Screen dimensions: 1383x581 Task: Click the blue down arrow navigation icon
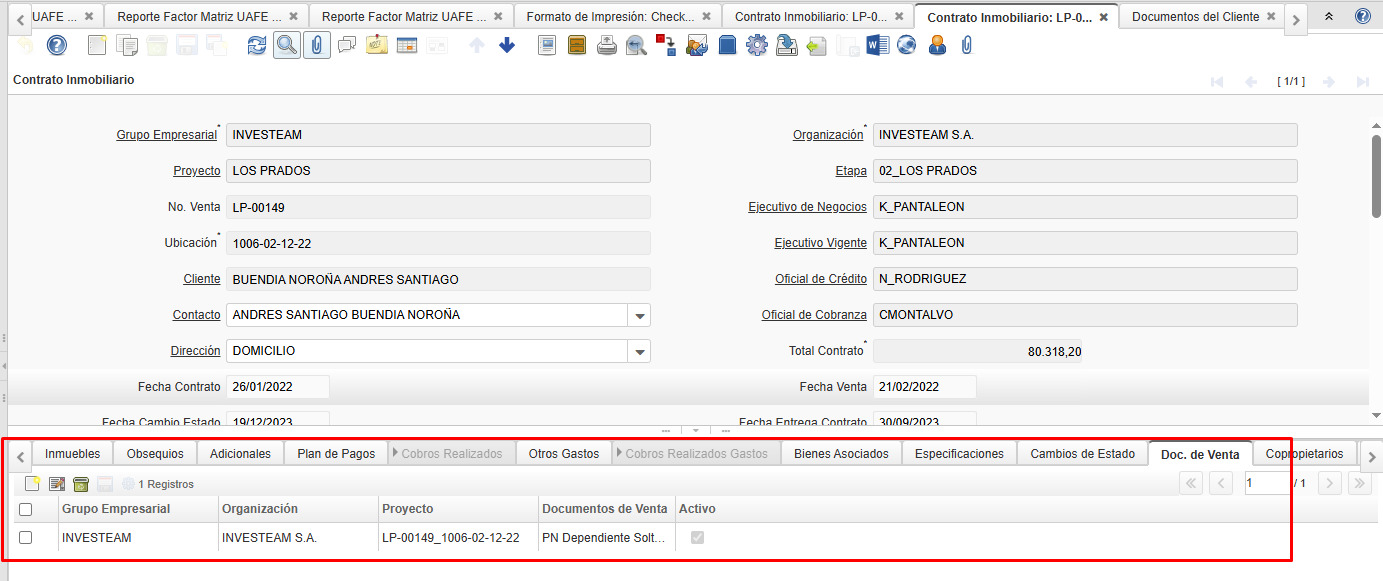[x=507, y=45]
